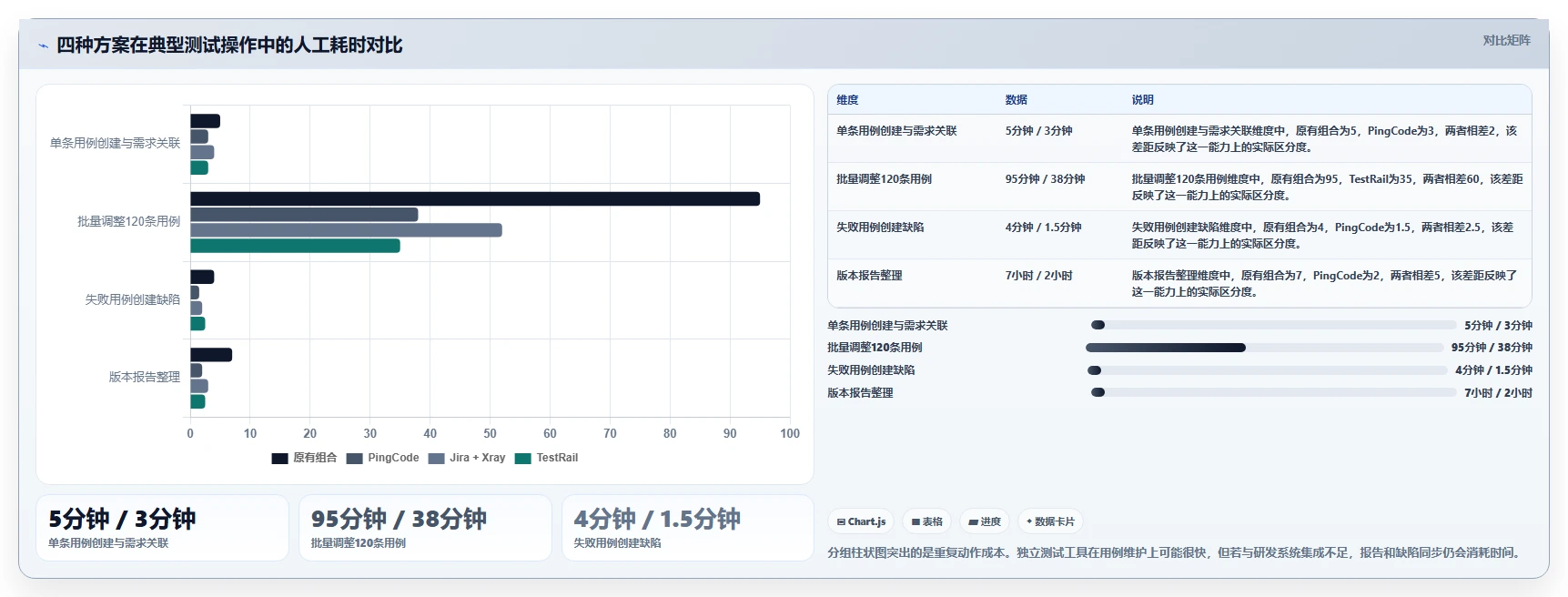This screenshot has width=1568, height=597.
Task: Click the 批量调整120条用例 progress bar
Action: [1264, 348]
